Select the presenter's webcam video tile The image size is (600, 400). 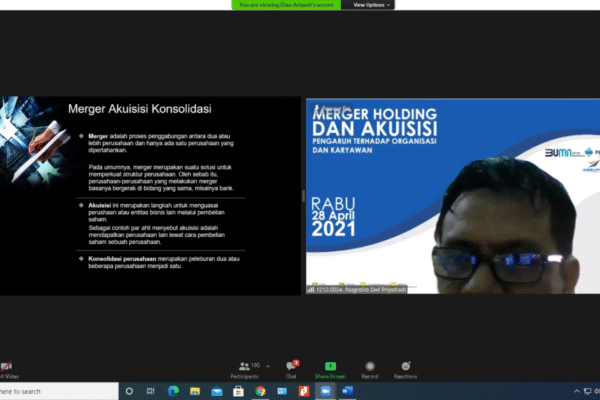pyautogui.click(x=452, y=195)
